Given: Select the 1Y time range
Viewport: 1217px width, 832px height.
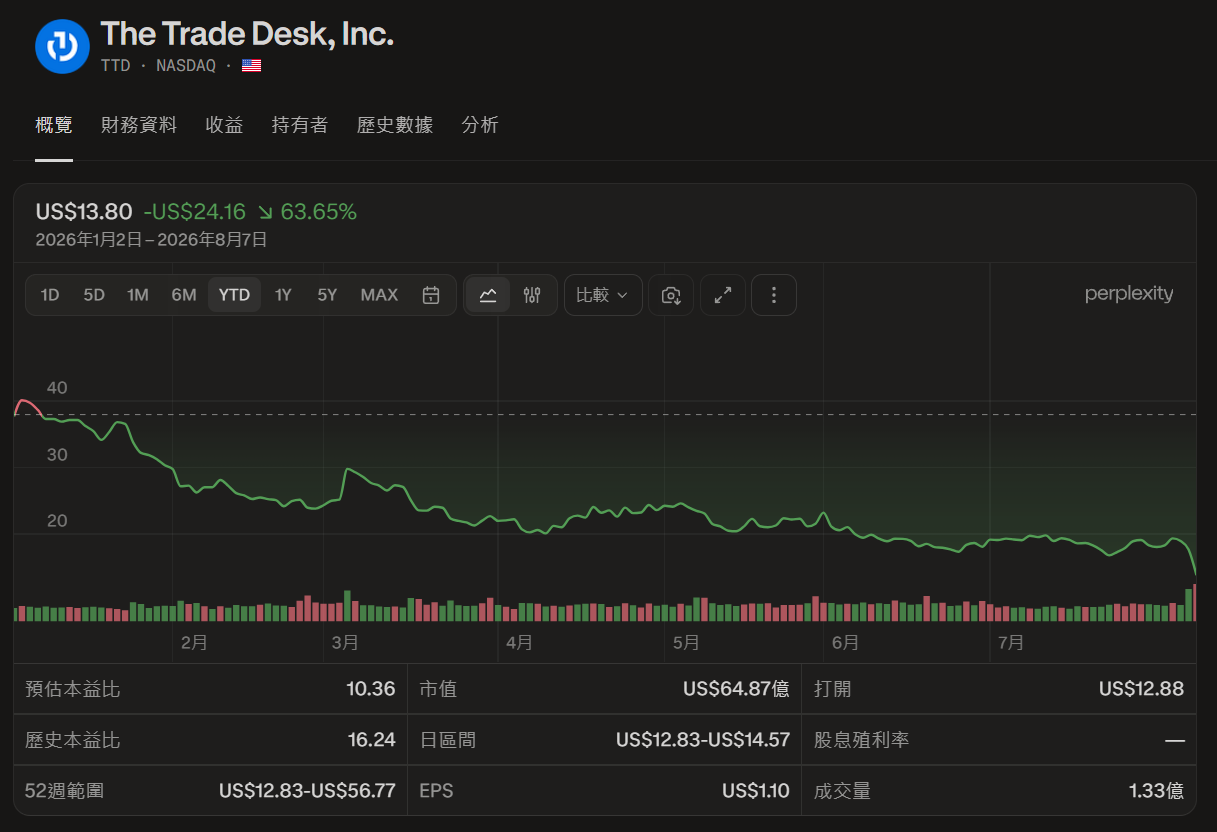Looking at the screenshot, I should [x=283, y=295].
